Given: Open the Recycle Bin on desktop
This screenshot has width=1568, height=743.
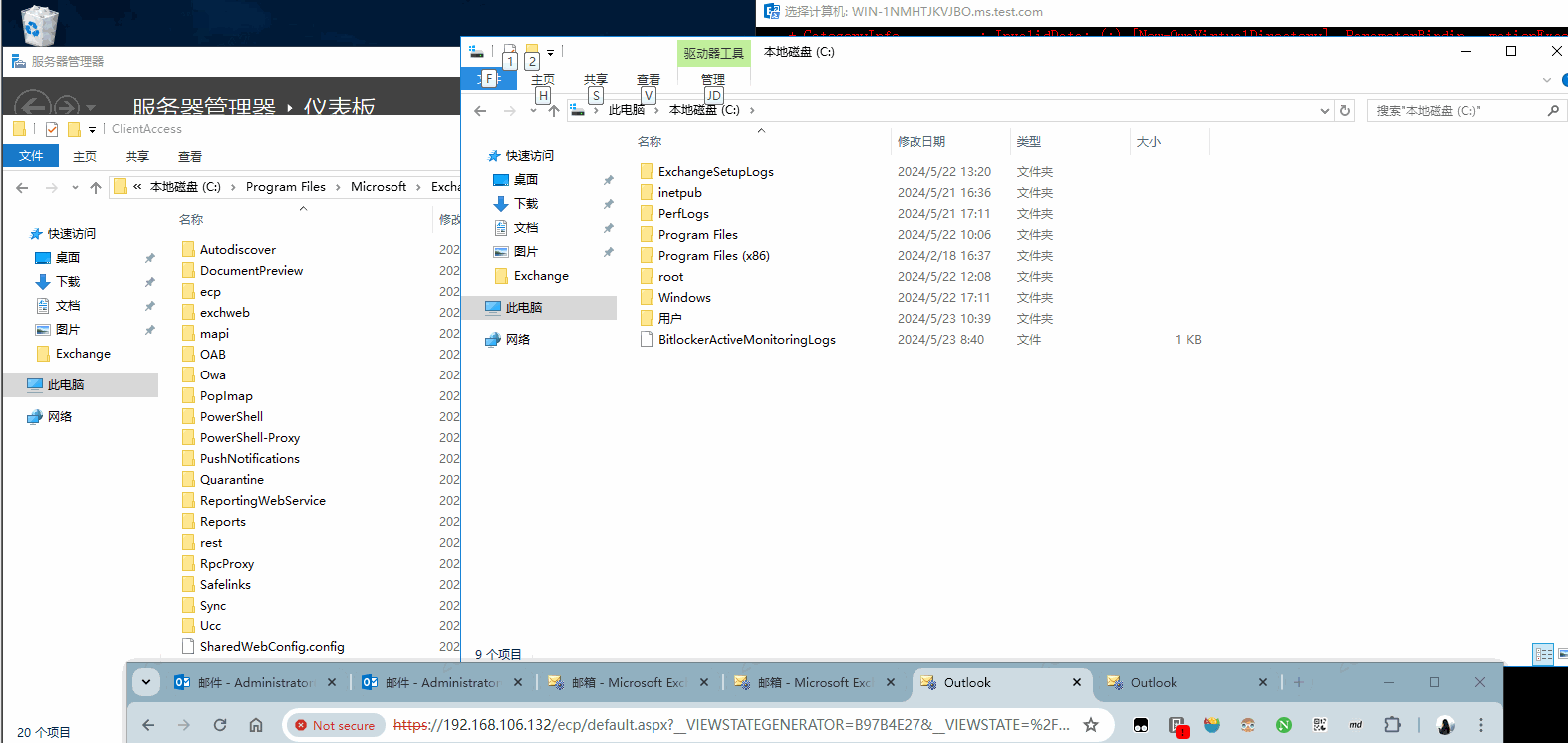Looking at the screenshot, I should (x=39, y=25).
